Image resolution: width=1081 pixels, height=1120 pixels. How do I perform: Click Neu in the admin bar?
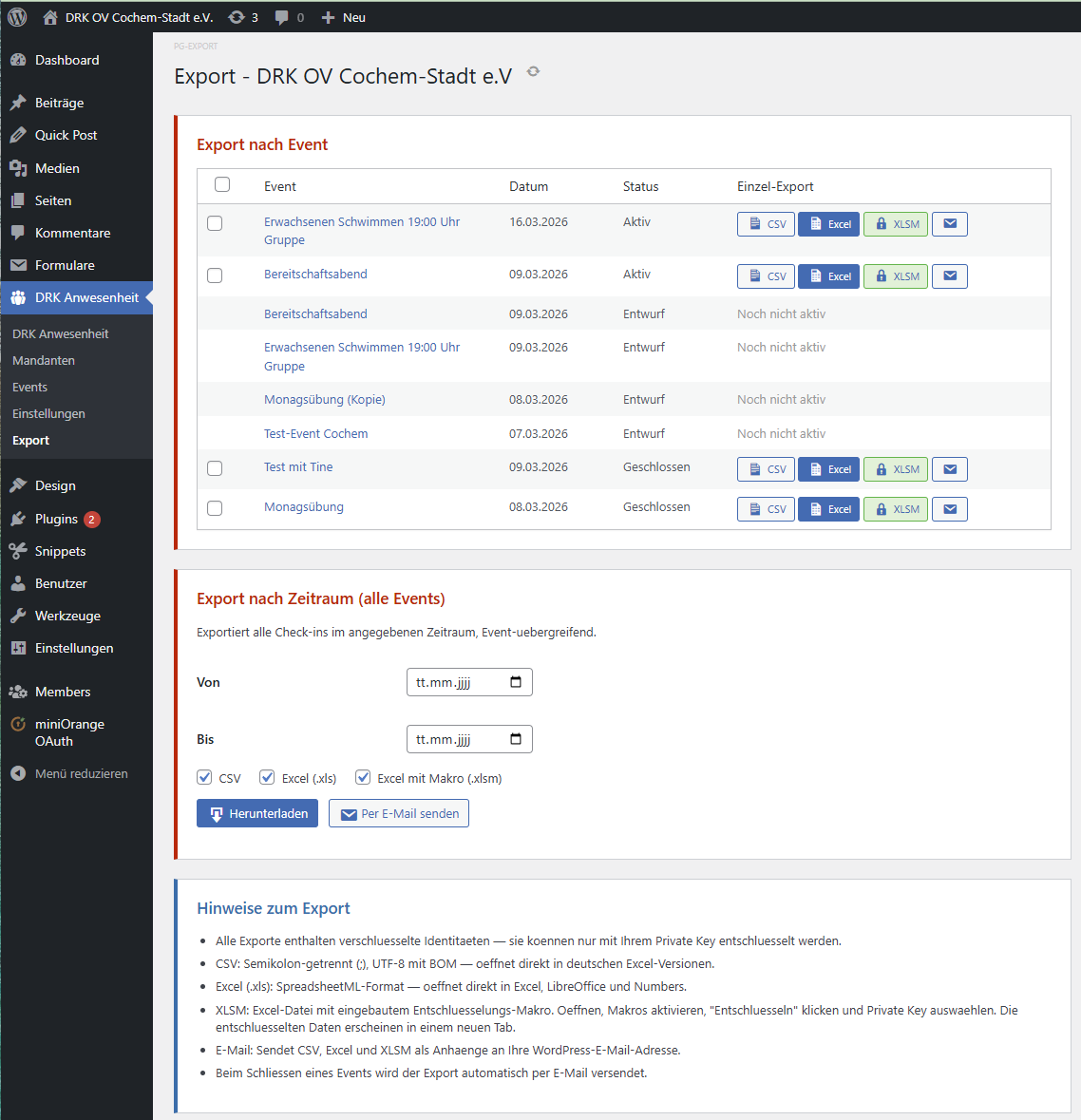point(344,17)
